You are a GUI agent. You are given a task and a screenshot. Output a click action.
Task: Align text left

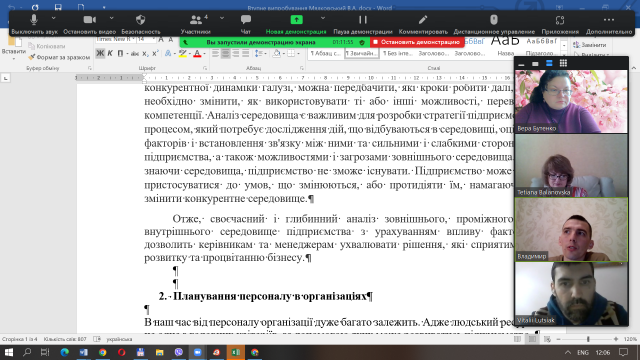[x=216, y=53]
